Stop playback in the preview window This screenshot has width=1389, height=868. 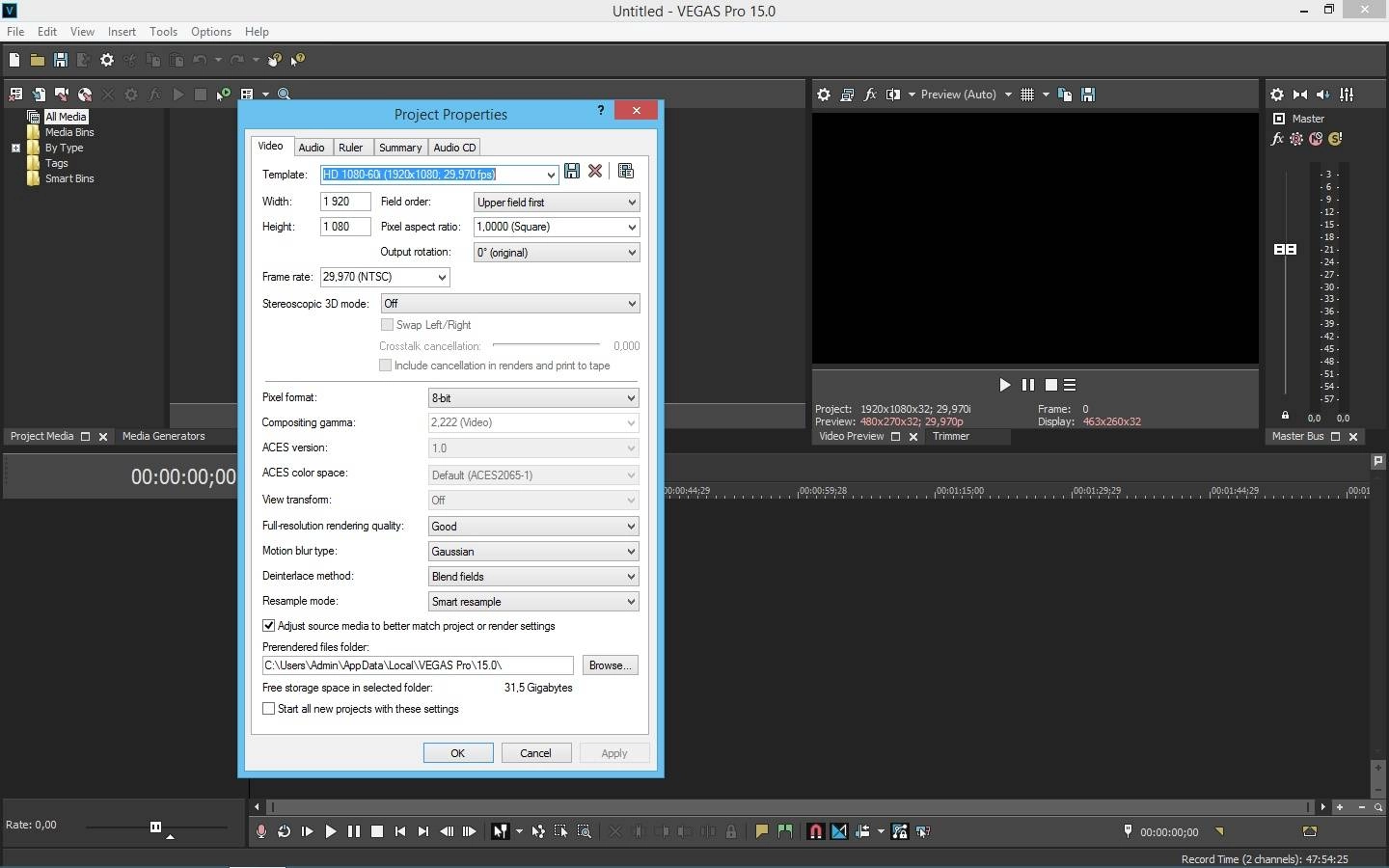(1051, 385)
